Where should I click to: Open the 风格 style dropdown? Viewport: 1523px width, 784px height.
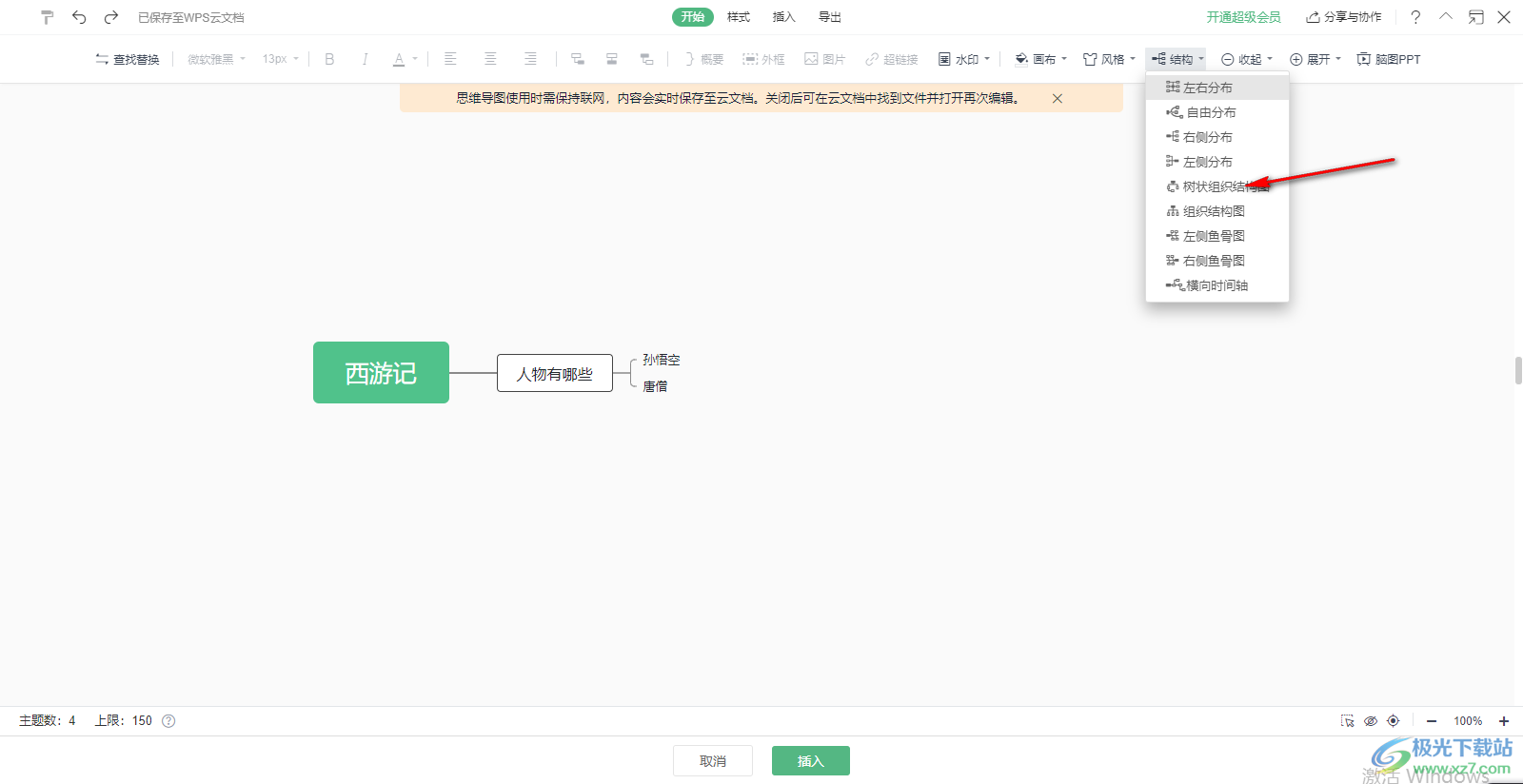[1109, 59]
